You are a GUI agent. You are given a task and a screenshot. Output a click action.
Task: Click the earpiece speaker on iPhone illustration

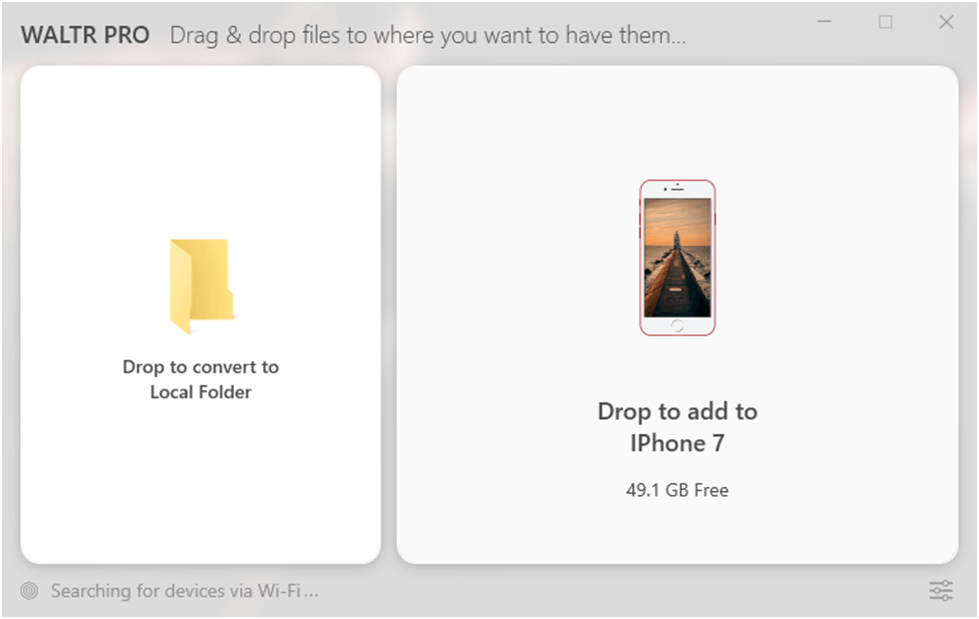(x=679, y=189)
